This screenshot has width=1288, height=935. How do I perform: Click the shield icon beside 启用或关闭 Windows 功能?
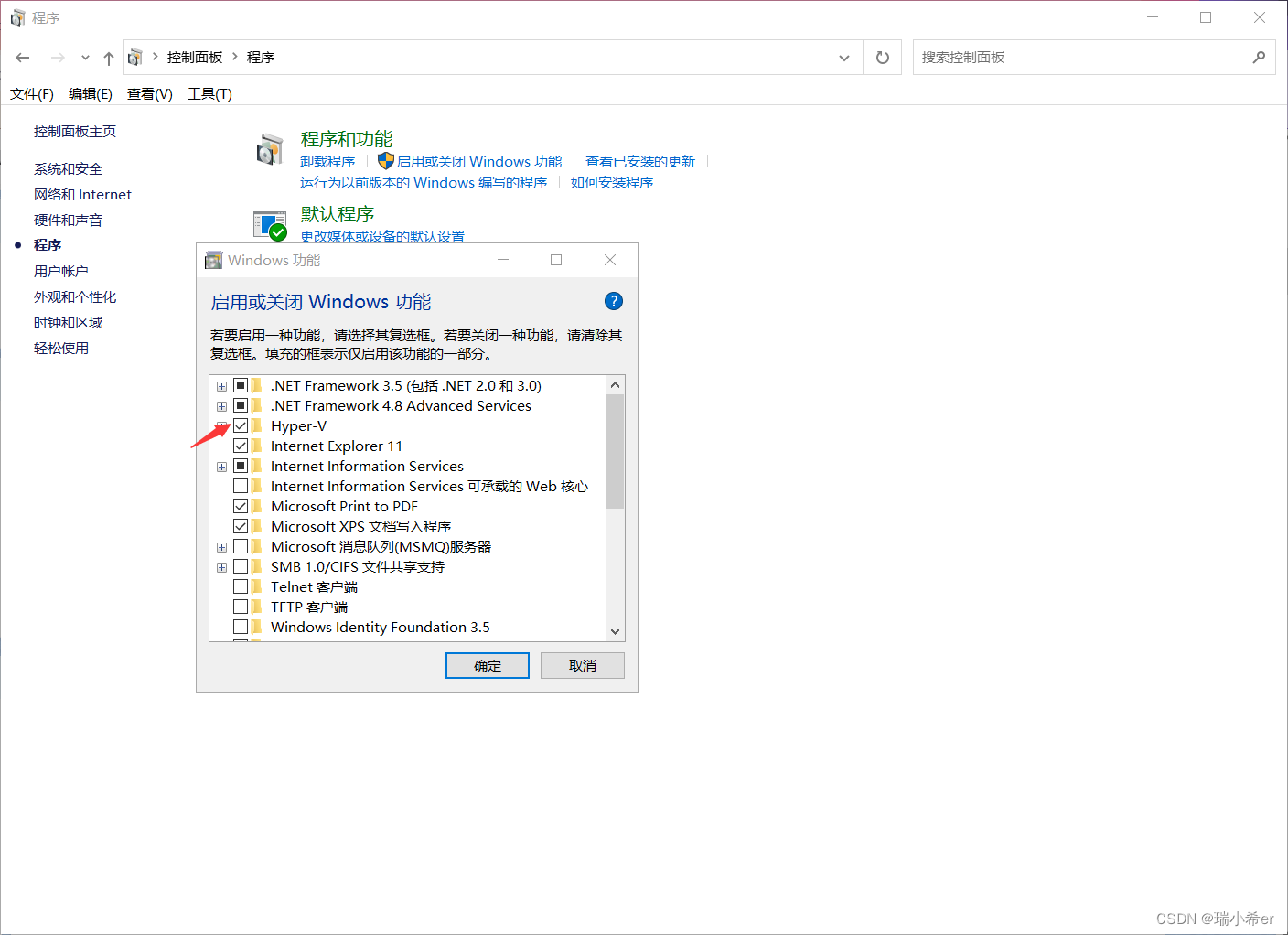point(386,161)
